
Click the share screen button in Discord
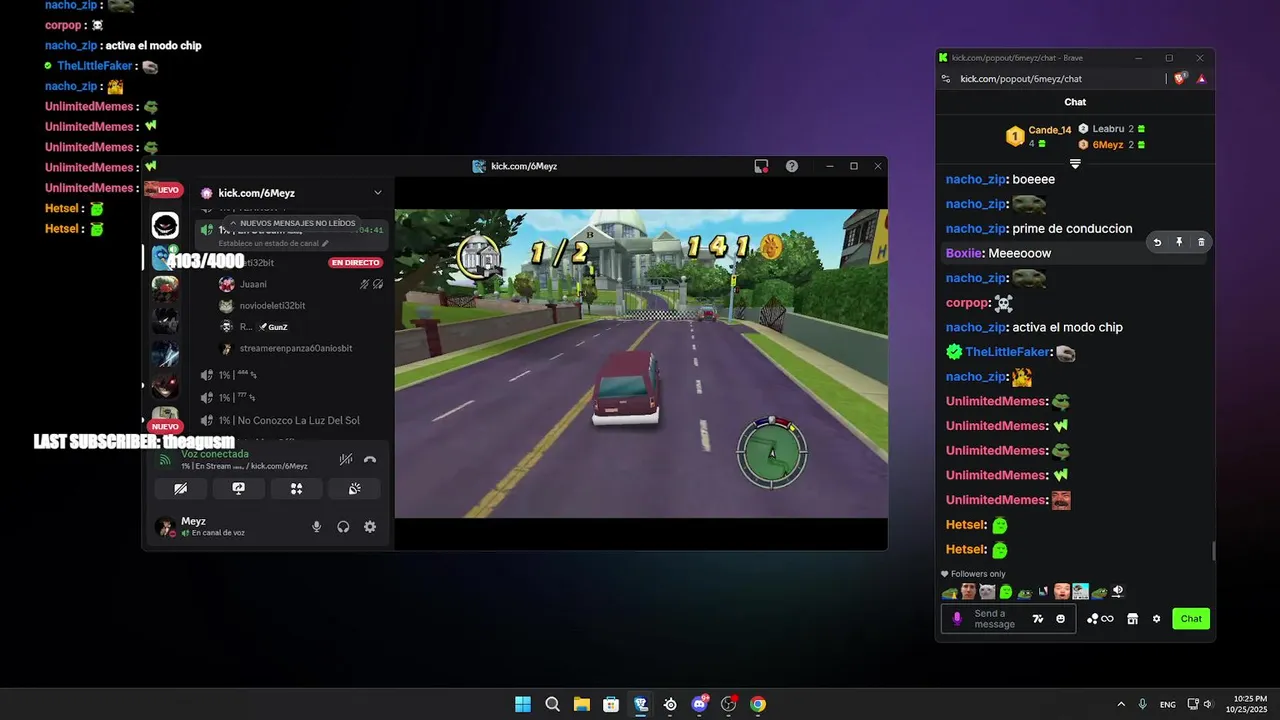click(238, 489)
